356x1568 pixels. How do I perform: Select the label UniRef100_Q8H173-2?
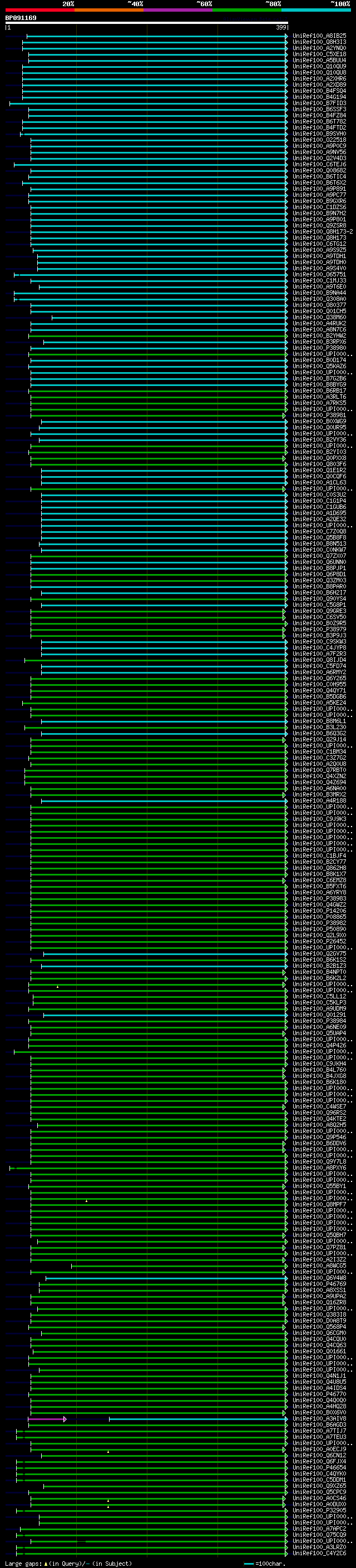pos(323,232)
